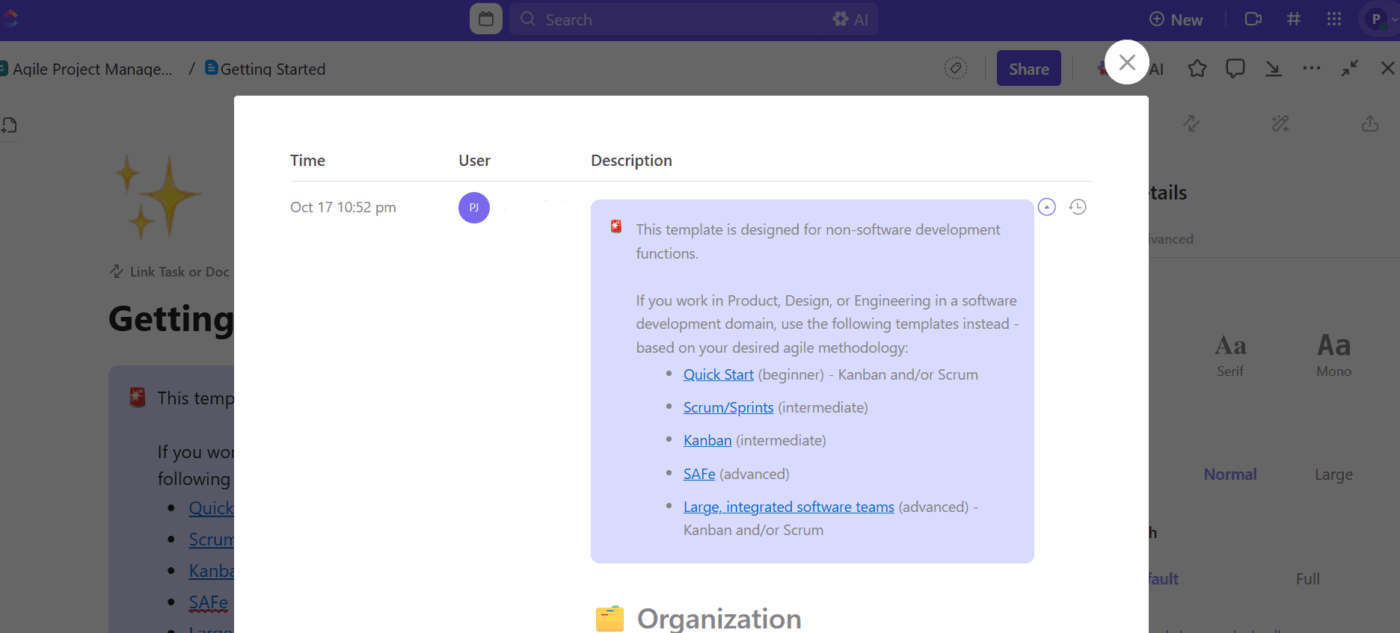Open the video clip recorder icon
The width and height of the screenshot is (1400, 633).
1253,19
